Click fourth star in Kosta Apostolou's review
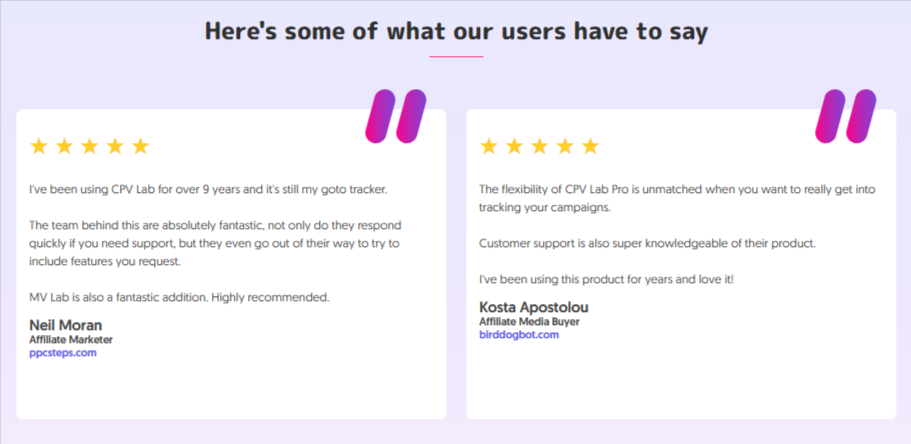This screenshot has width=911, height=444. tap(565, 146)
